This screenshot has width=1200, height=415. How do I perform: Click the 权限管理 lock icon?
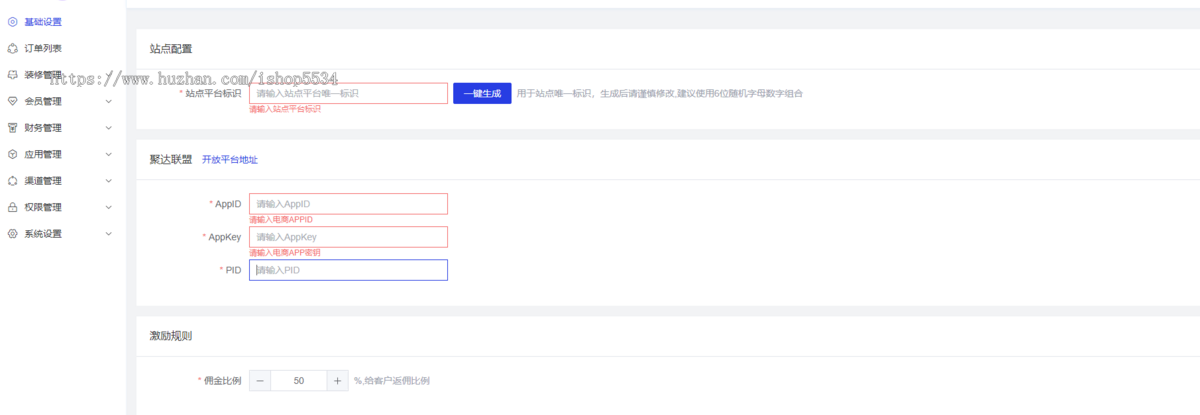(12, 207)
